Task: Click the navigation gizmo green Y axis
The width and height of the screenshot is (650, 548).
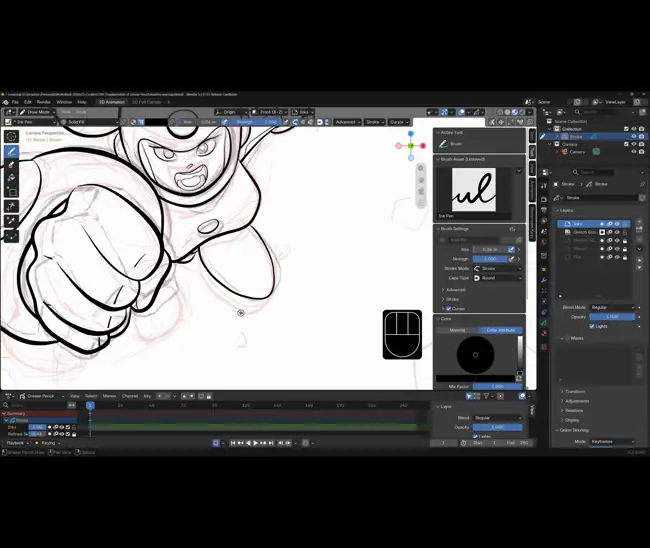Action: pos(411,145)
